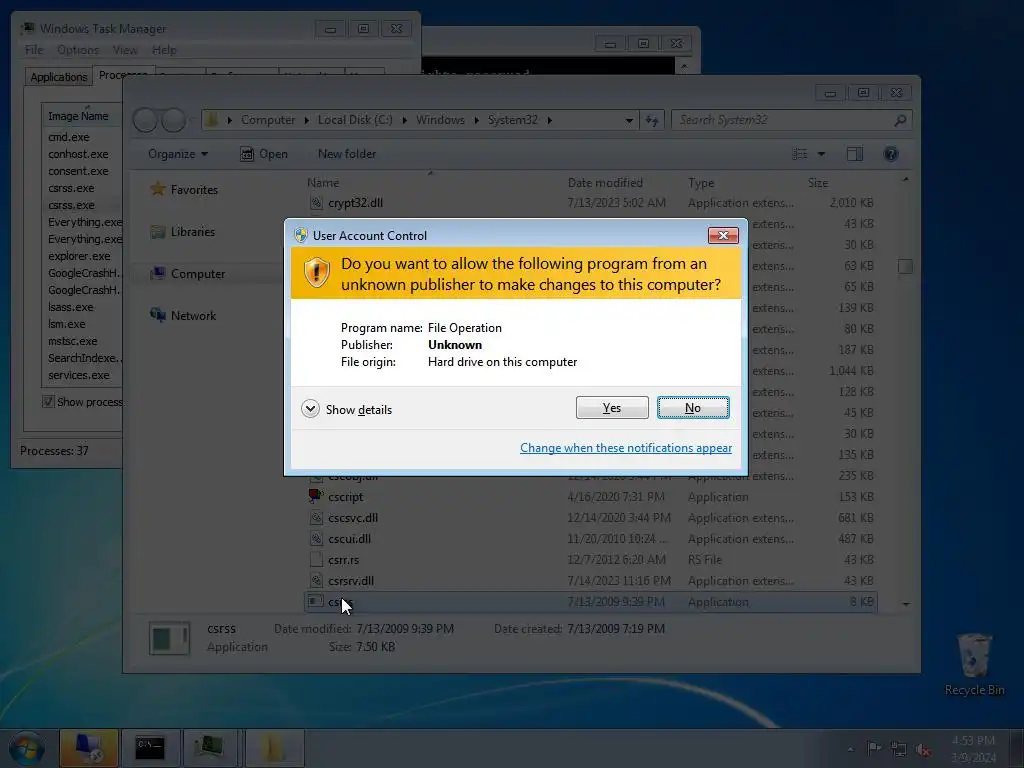This screenshot has height=768, width=1024.
Task: Toggle the preview pane icon in Explorer
Action: [854, 154]
